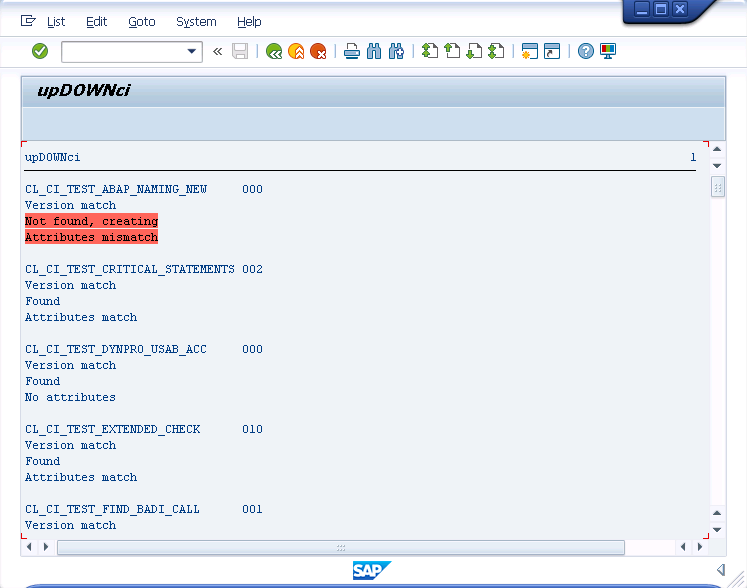Open Customize Local Layout monitor icon

pyautogui.click(x=608, y=51)
